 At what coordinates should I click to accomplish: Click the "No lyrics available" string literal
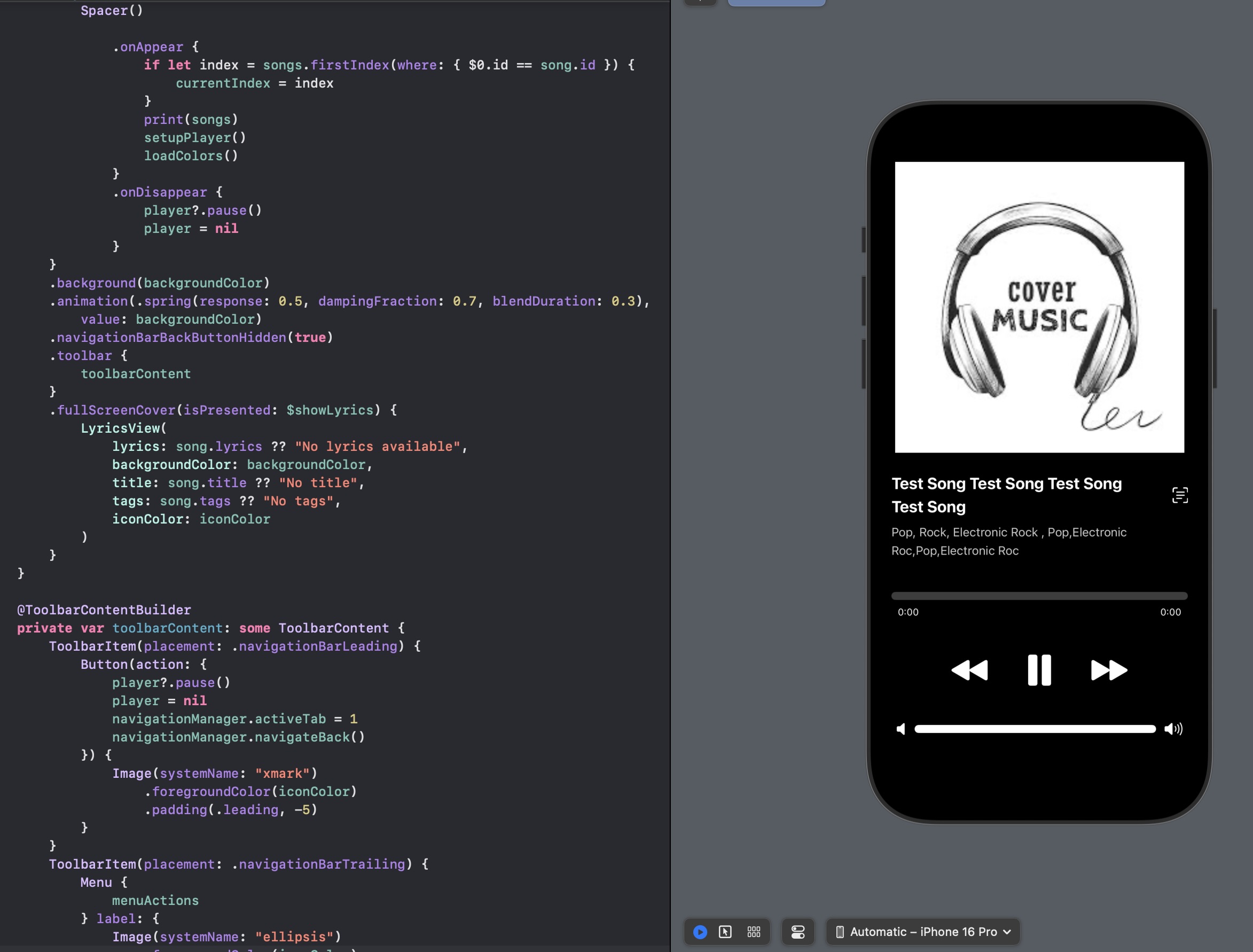[x=377, y=447]
